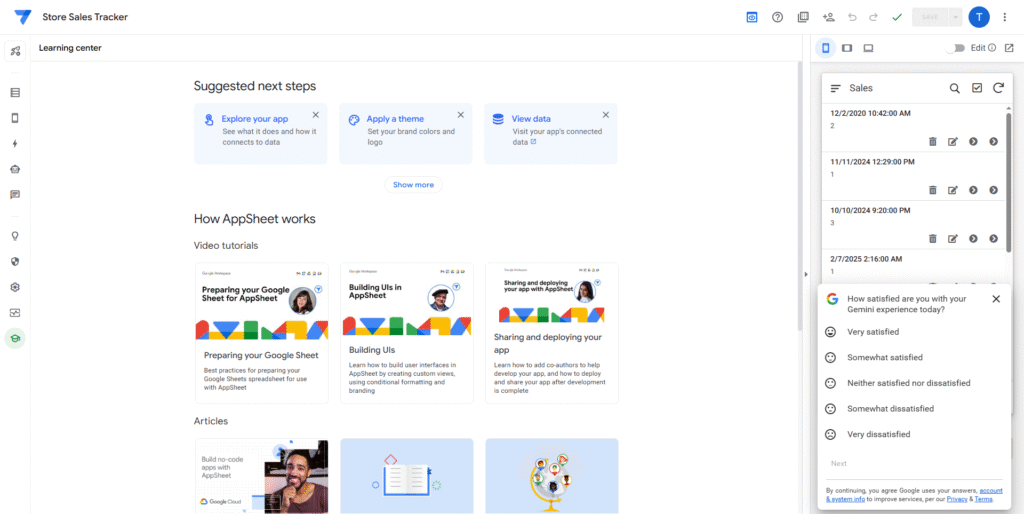
Task: Delete the 12/2/2020 sales record
Action: pos(933,142)
